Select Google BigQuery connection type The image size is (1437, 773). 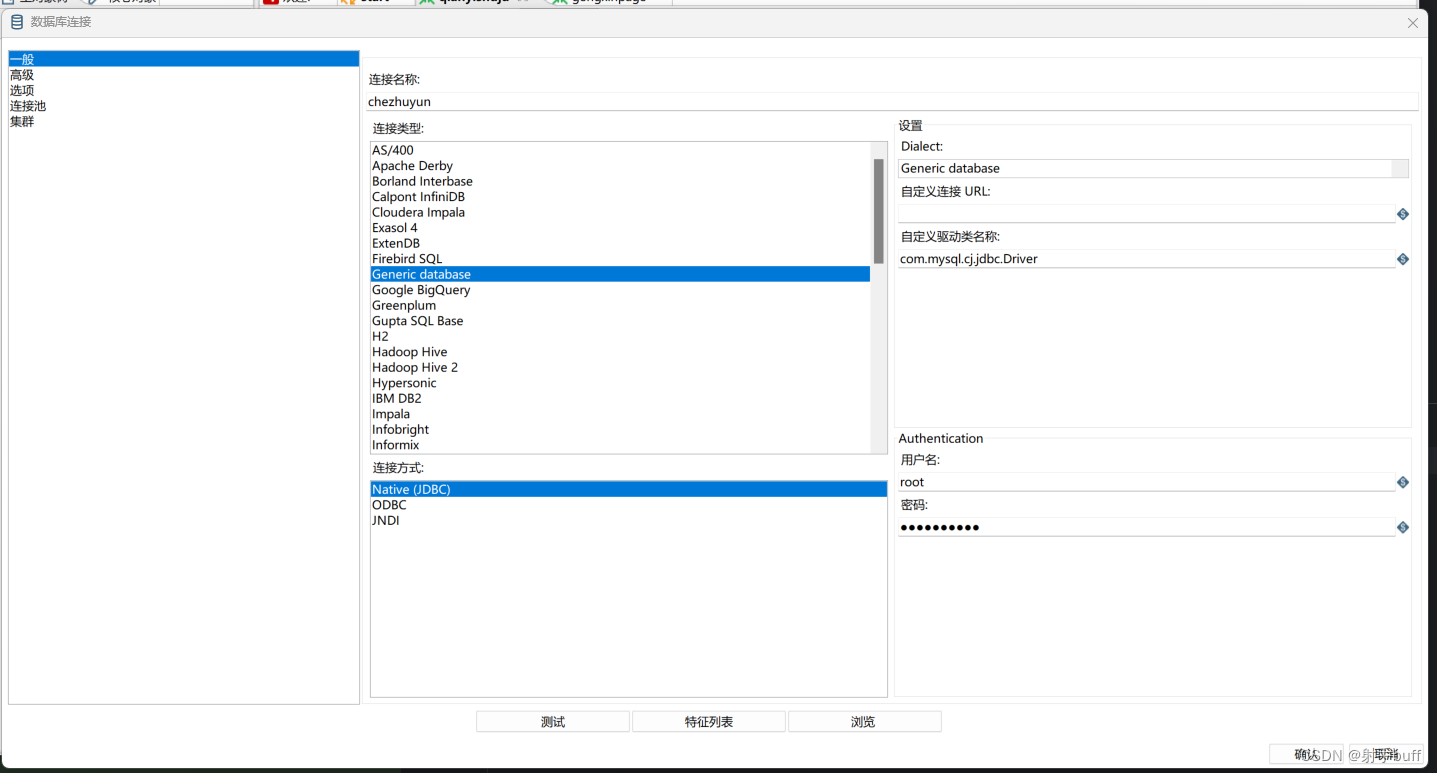[620, 290]
